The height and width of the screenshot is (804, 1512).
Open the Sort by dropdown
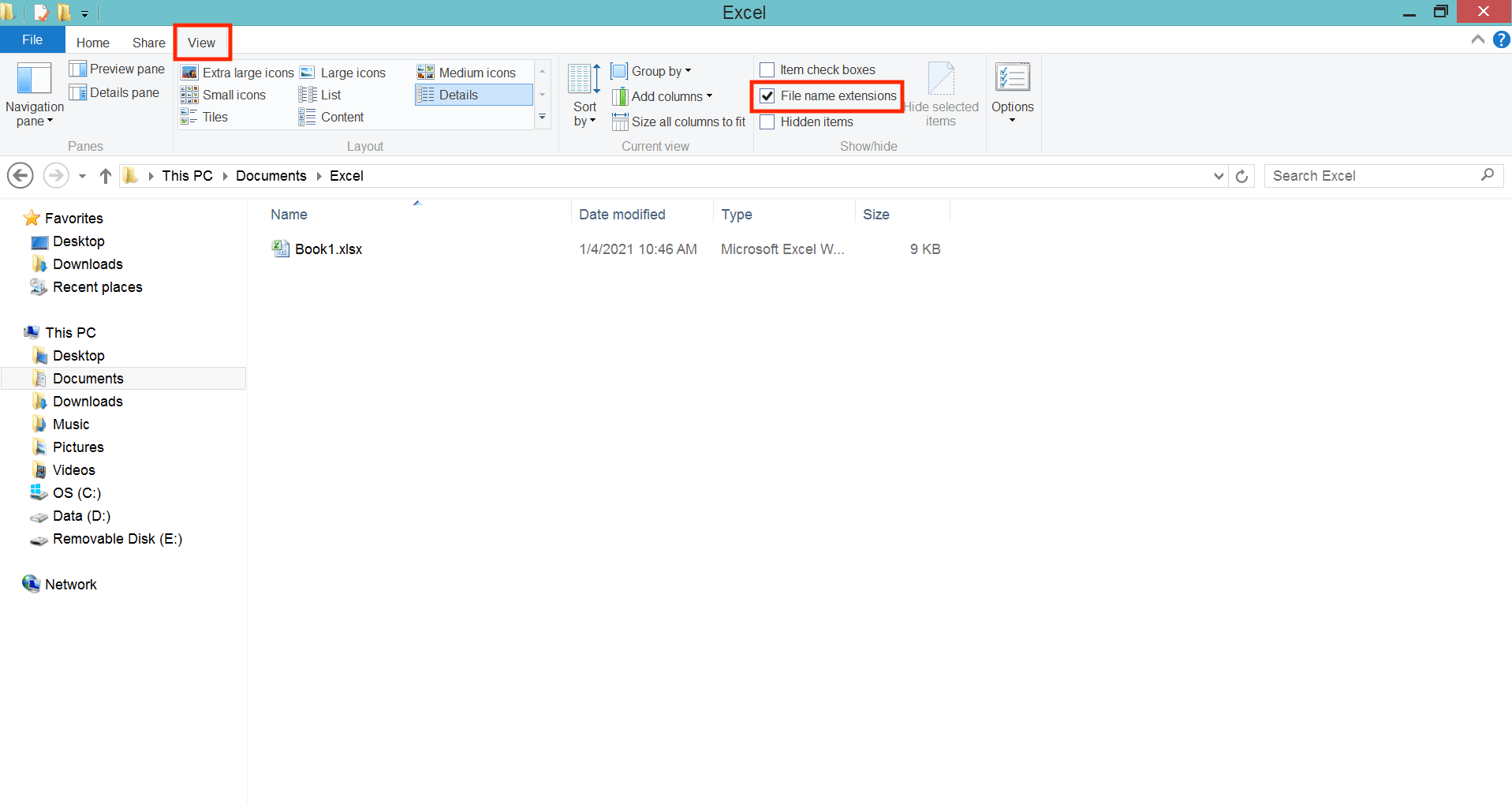(584, 95)
